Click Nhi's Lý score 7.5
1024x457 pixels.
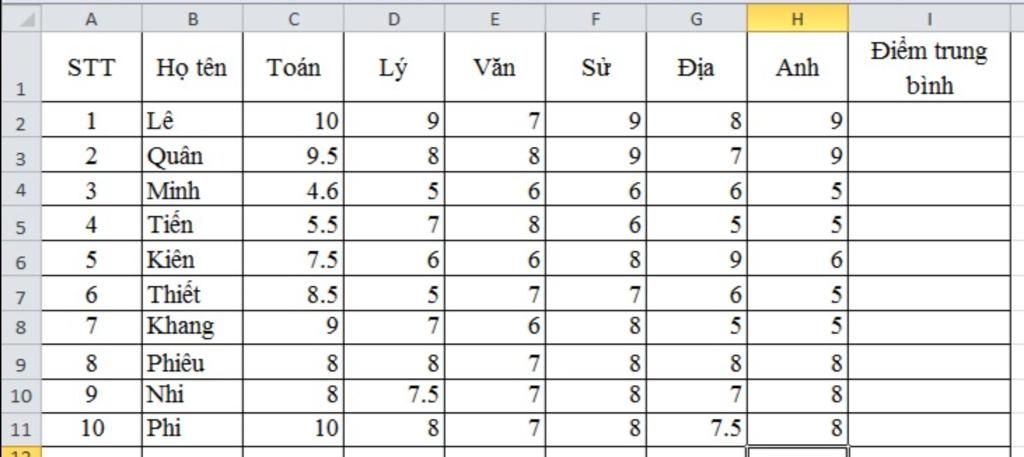(x=394, y=394)
